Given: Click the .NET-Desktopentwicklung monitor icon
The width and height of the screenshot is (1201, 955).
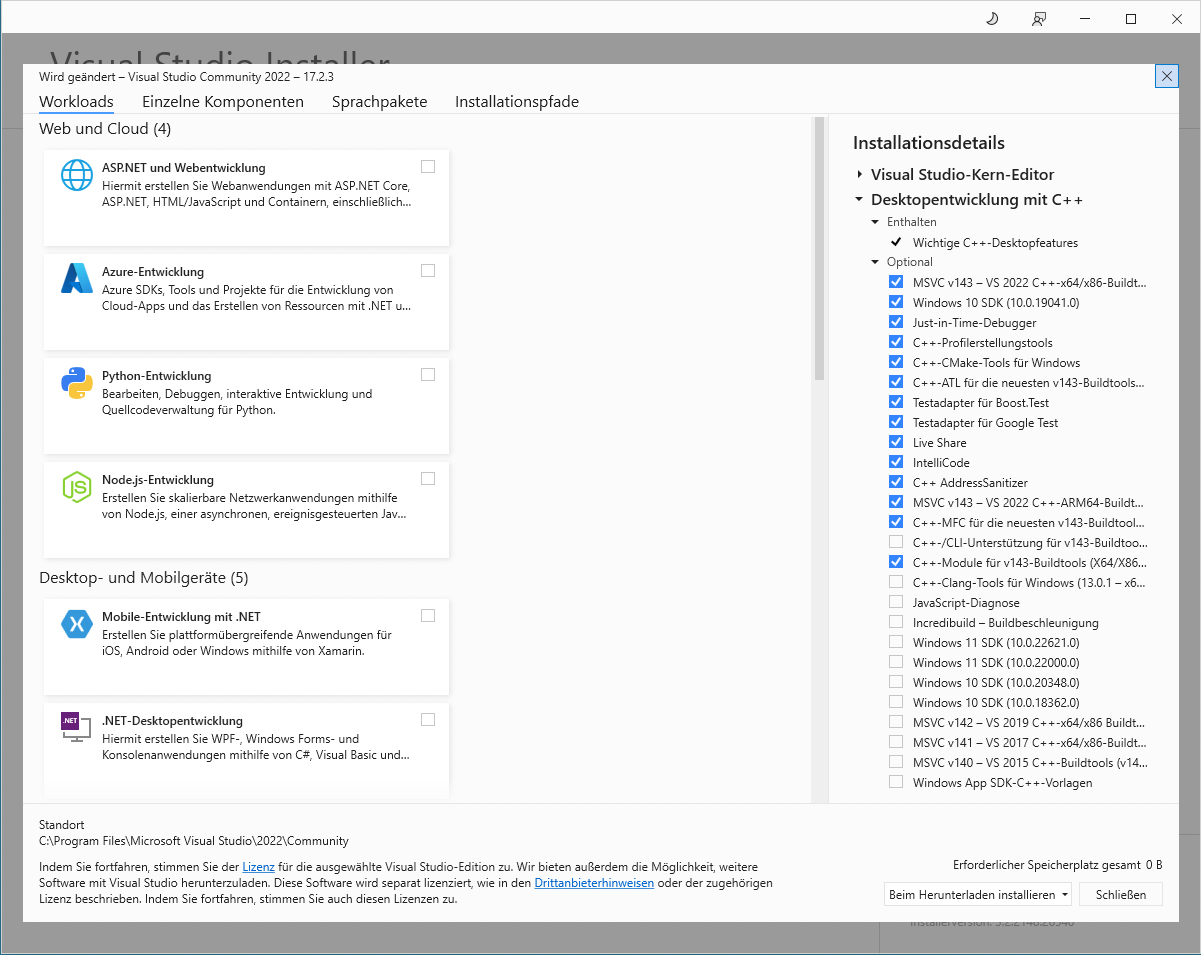Looking at the screenshot, I should (x=75, y=728).
